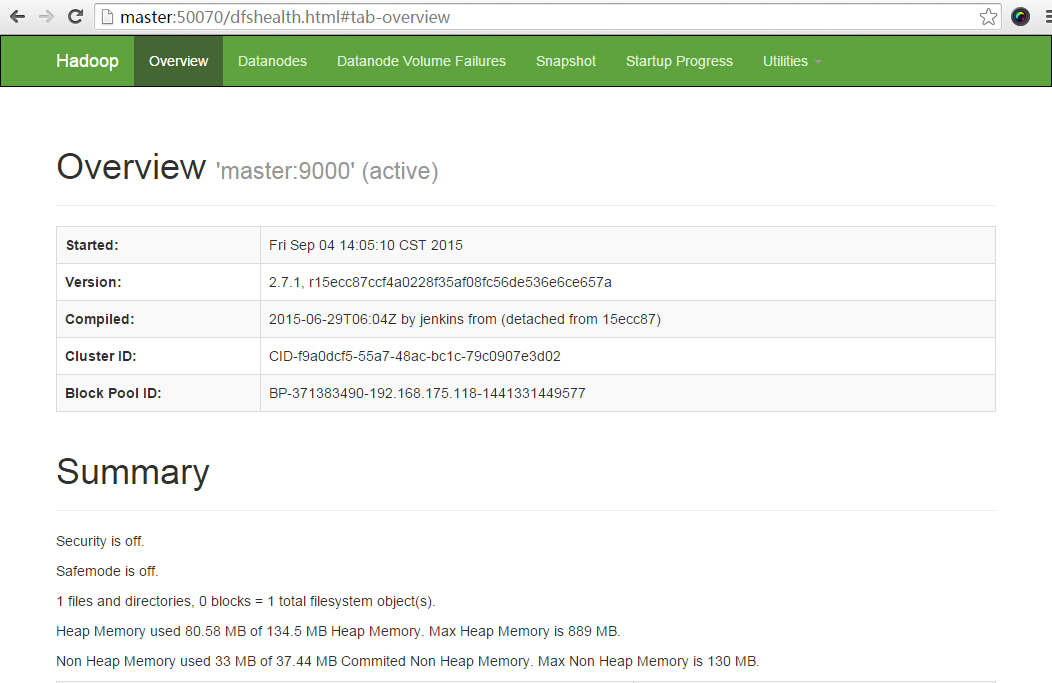This screenshot has height=683, width=1052.
Task: Click the Version: row label
Action: click(x=93, y=282)
